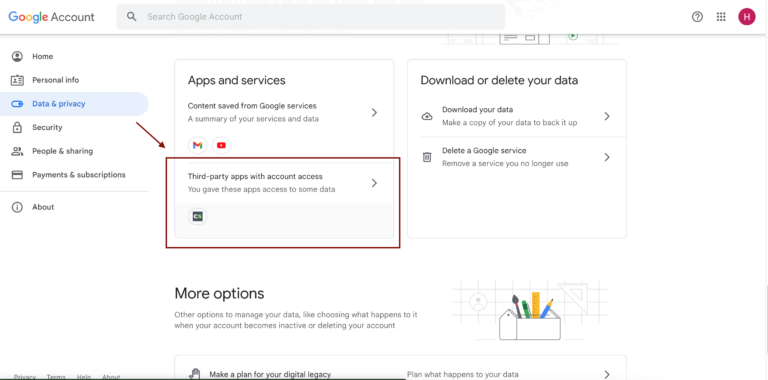Click the Search Google Account field
Viewport: 768px width, 380px height.
tap(311, 17)
